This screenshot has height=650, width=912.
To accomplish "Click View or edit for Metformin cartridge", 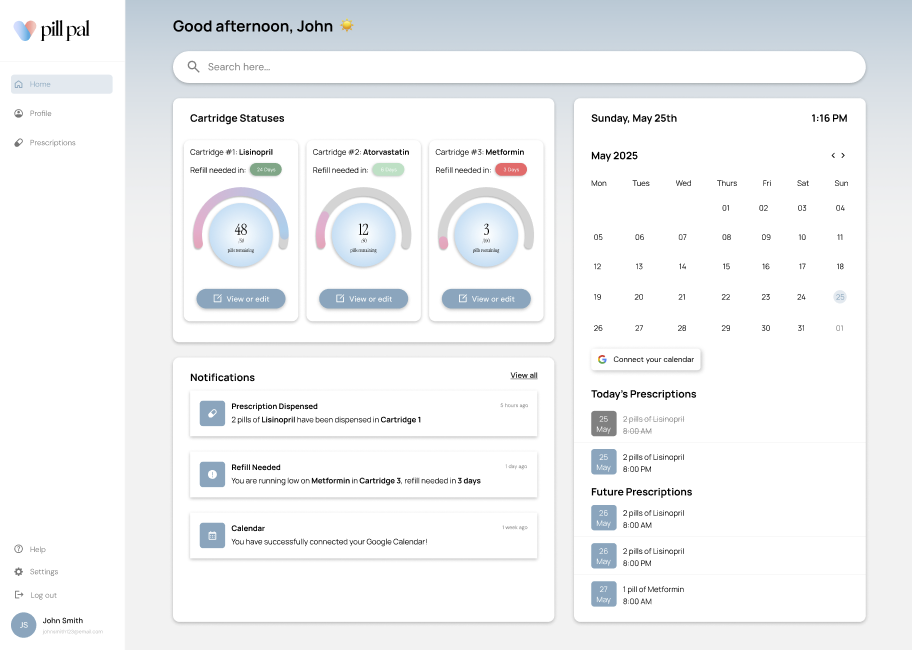I will 486,299.
